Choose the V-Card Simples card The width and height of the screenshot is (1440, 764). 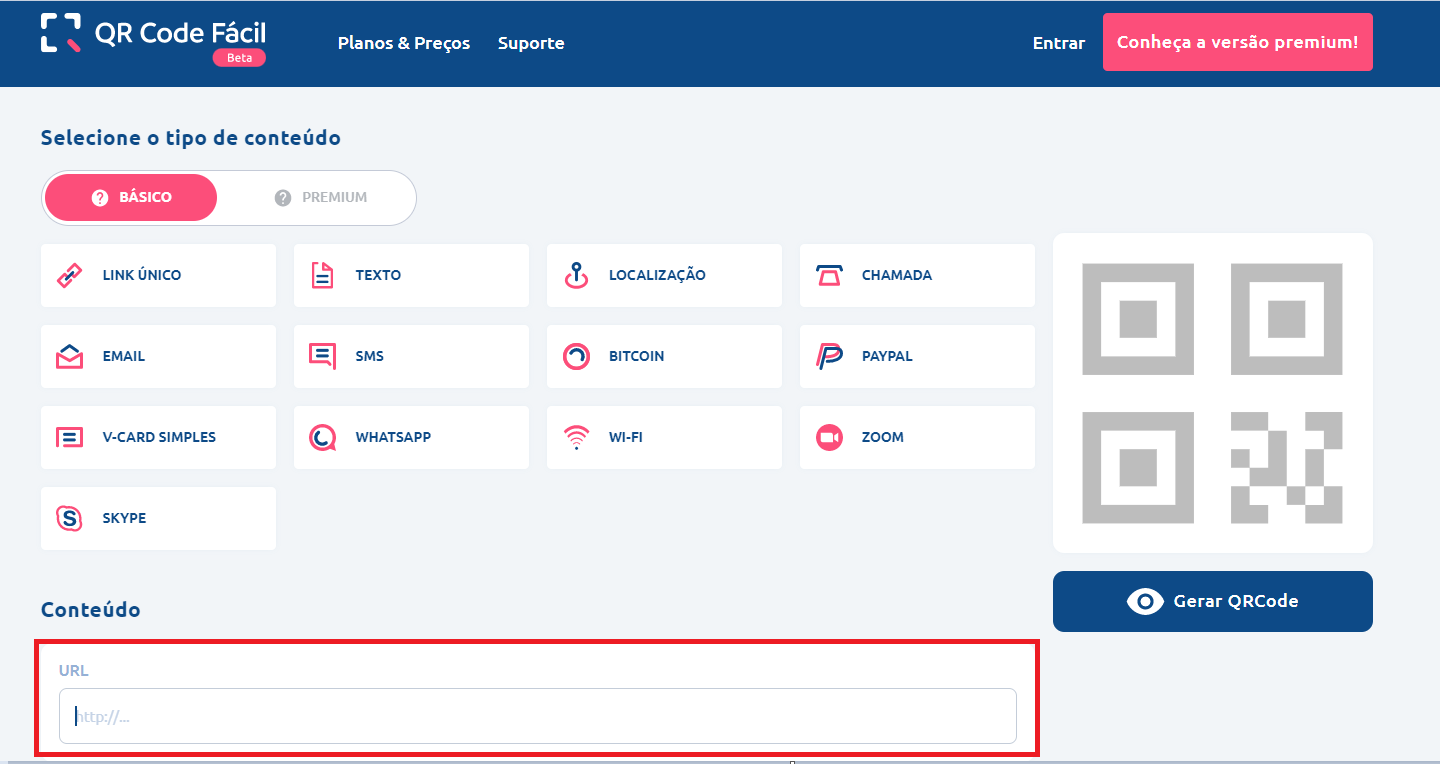tap(158, 438)
